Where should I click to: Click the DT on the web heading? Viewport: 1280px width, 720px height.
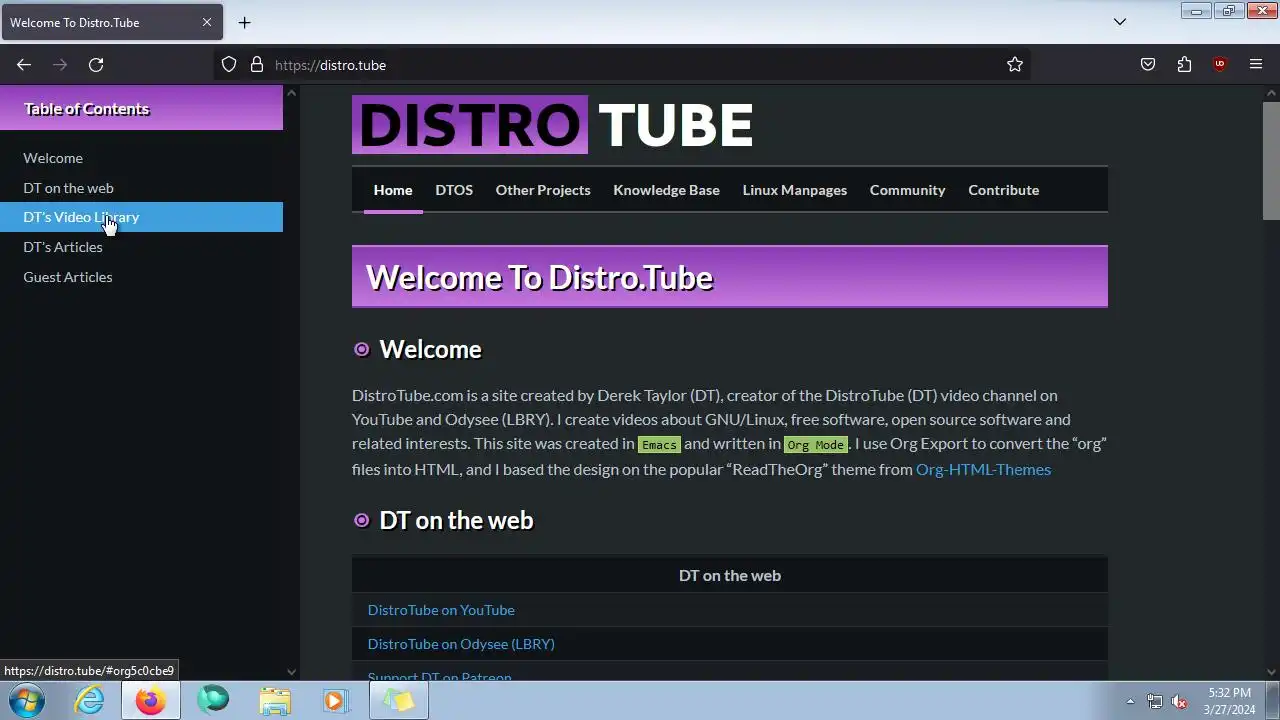[456, 520]
